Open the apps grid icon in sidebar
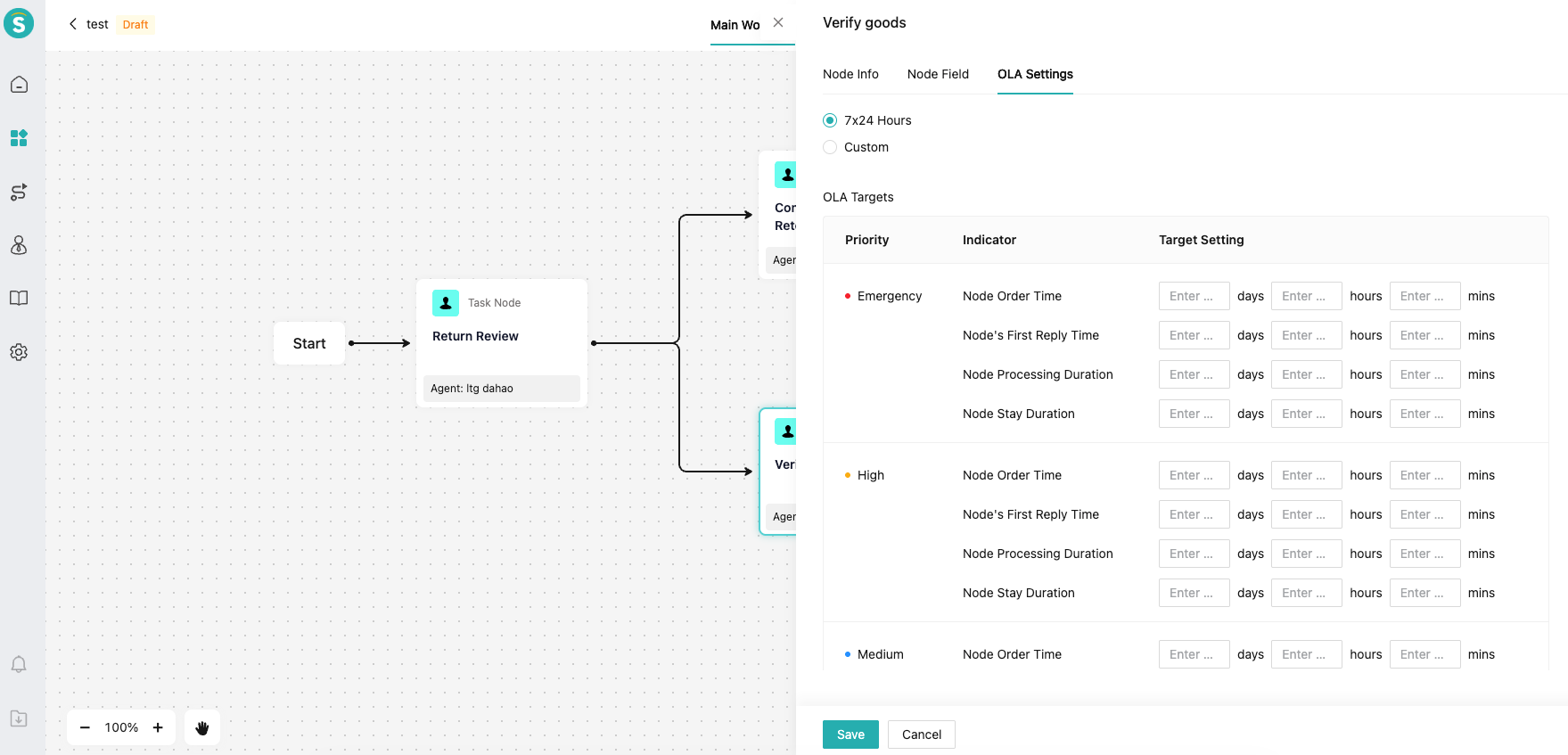The height and width of the screenshot is (755, 1568). coord(19,138)
